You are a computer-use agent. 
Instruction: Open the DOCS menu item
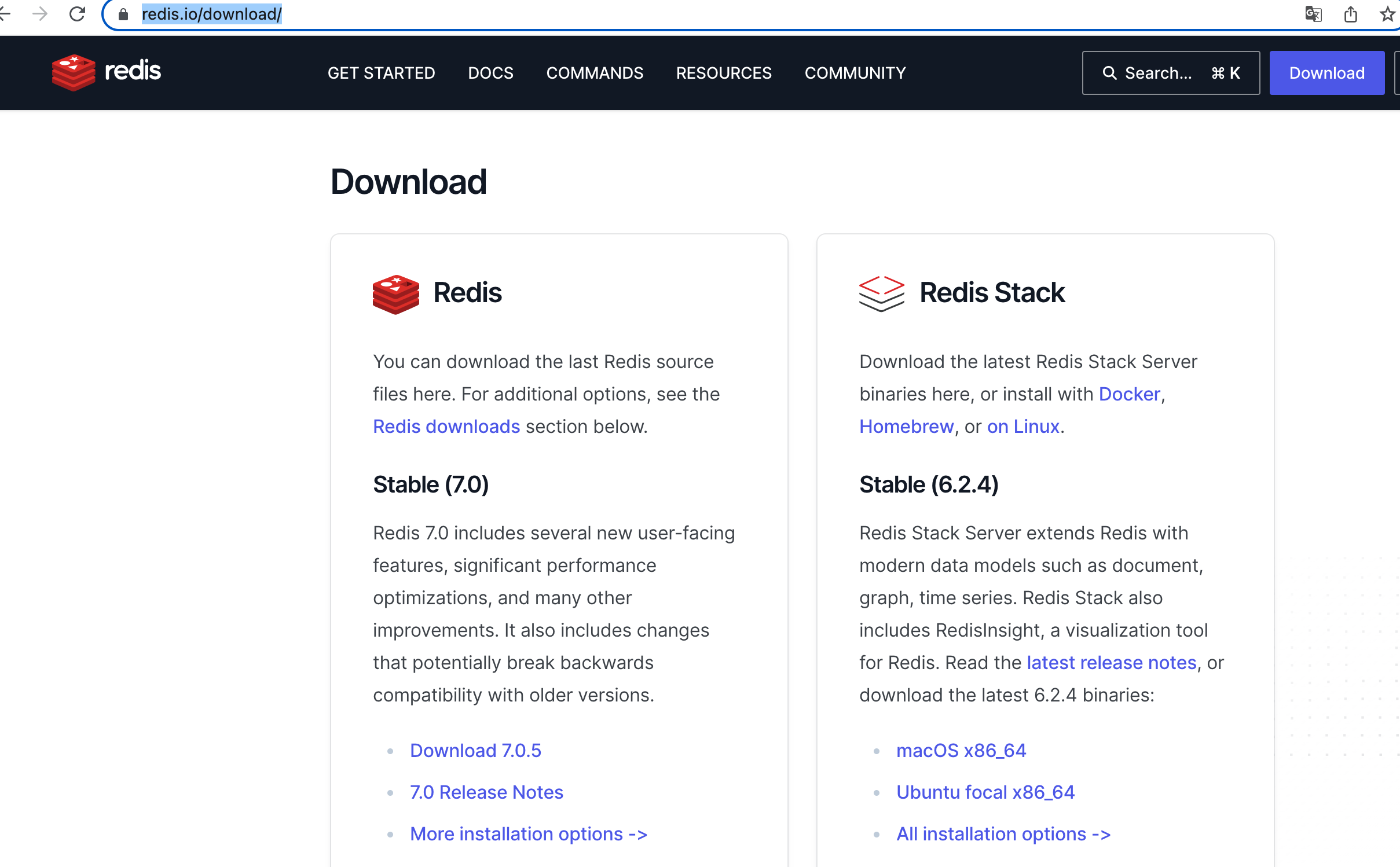coord(490,73)
